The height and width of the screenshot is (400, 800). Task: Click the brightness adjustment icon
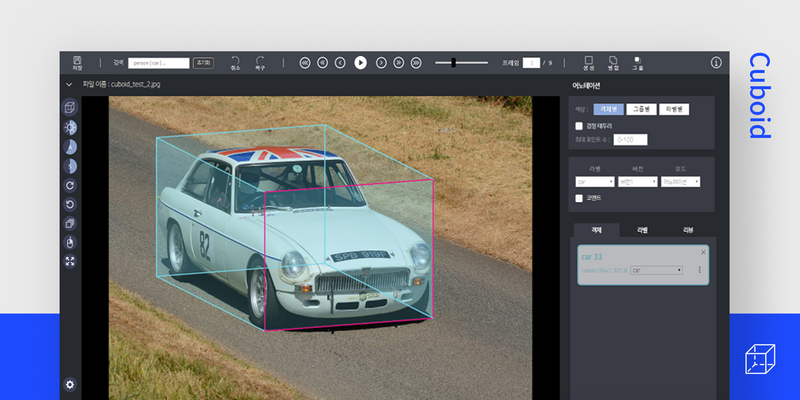(x=70, y=127)
